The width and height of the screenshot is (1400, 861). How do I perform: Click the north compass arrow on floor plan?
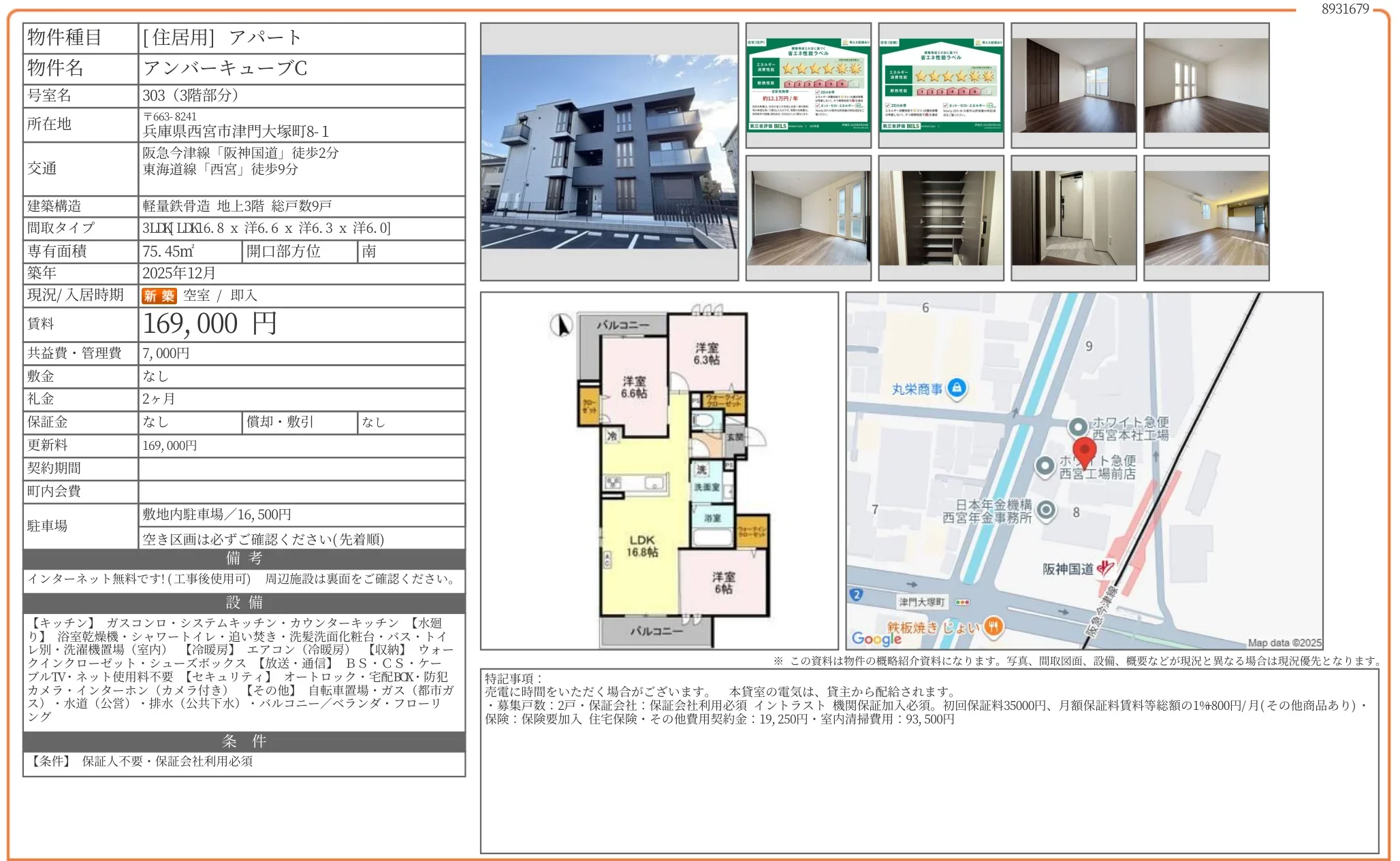(x=562, y=325)
